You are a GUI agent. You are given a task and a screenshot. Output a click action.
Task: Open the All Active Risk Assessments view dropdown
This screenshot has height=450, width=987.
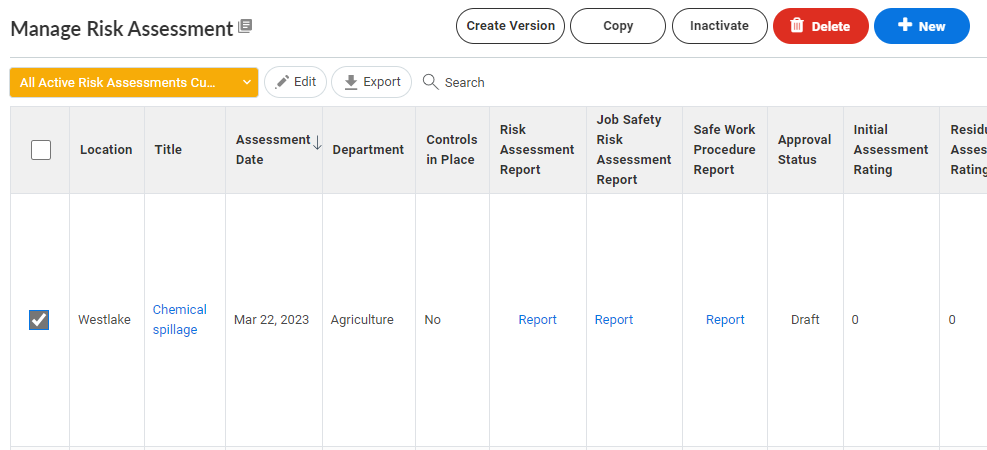click(x=134, y=82)
